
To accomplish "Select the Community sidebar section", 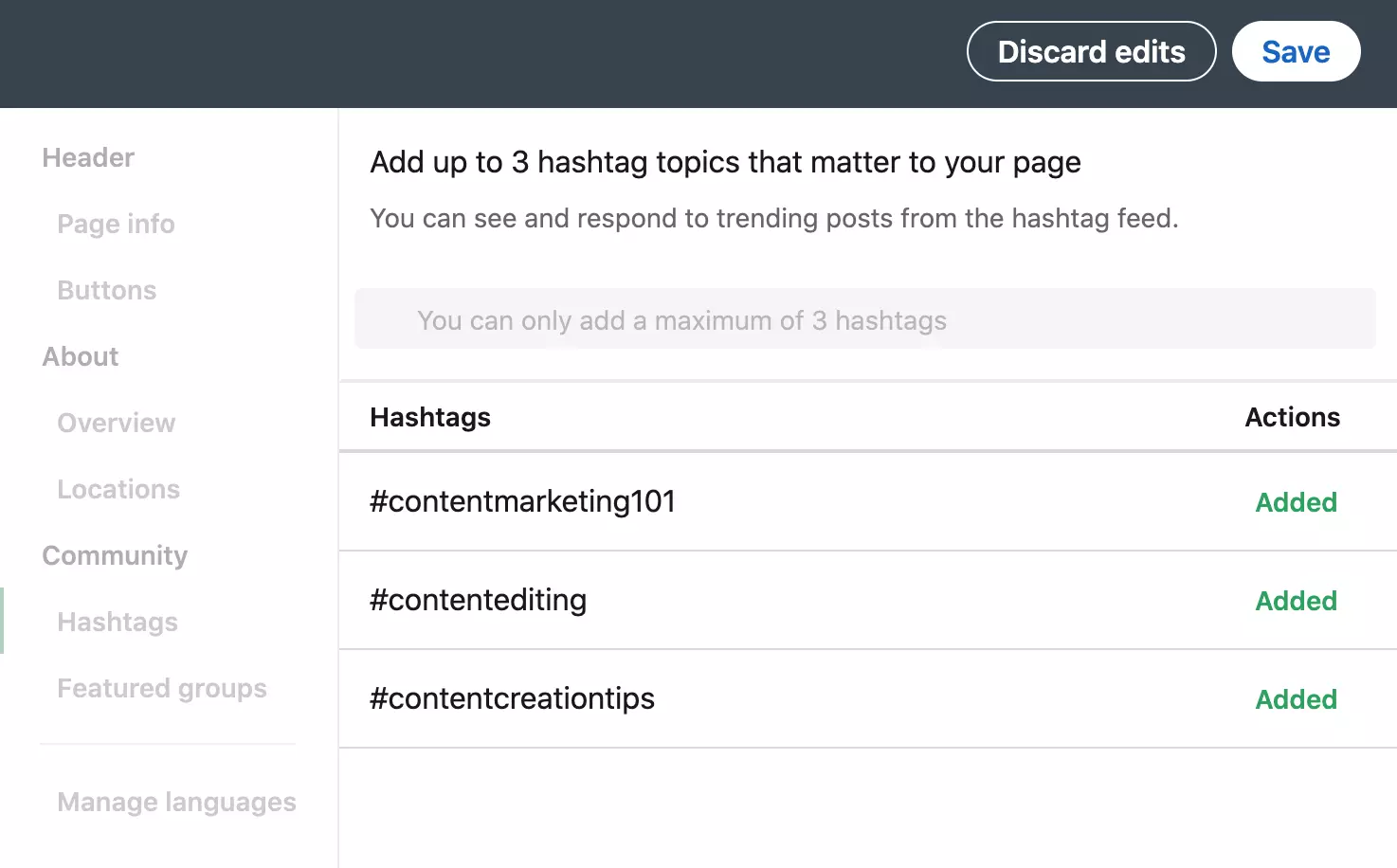I will 115,555.
